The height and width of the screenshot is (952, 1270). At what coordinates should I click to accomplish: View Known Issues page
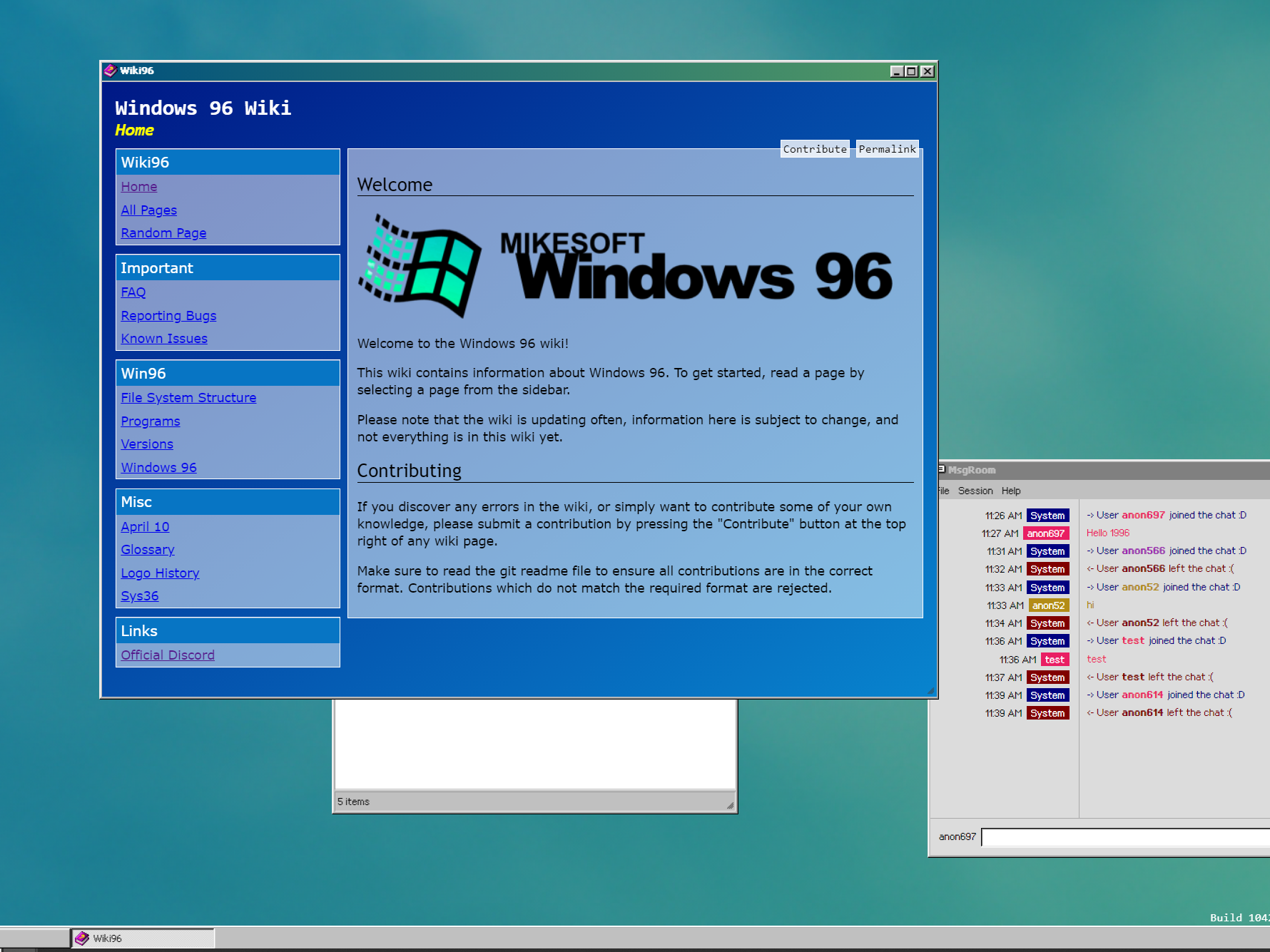164,339
